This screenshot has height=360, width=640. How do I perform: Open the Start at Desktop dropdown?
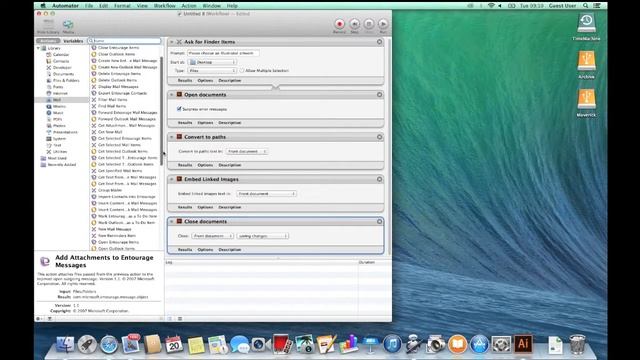coord(212,62)
